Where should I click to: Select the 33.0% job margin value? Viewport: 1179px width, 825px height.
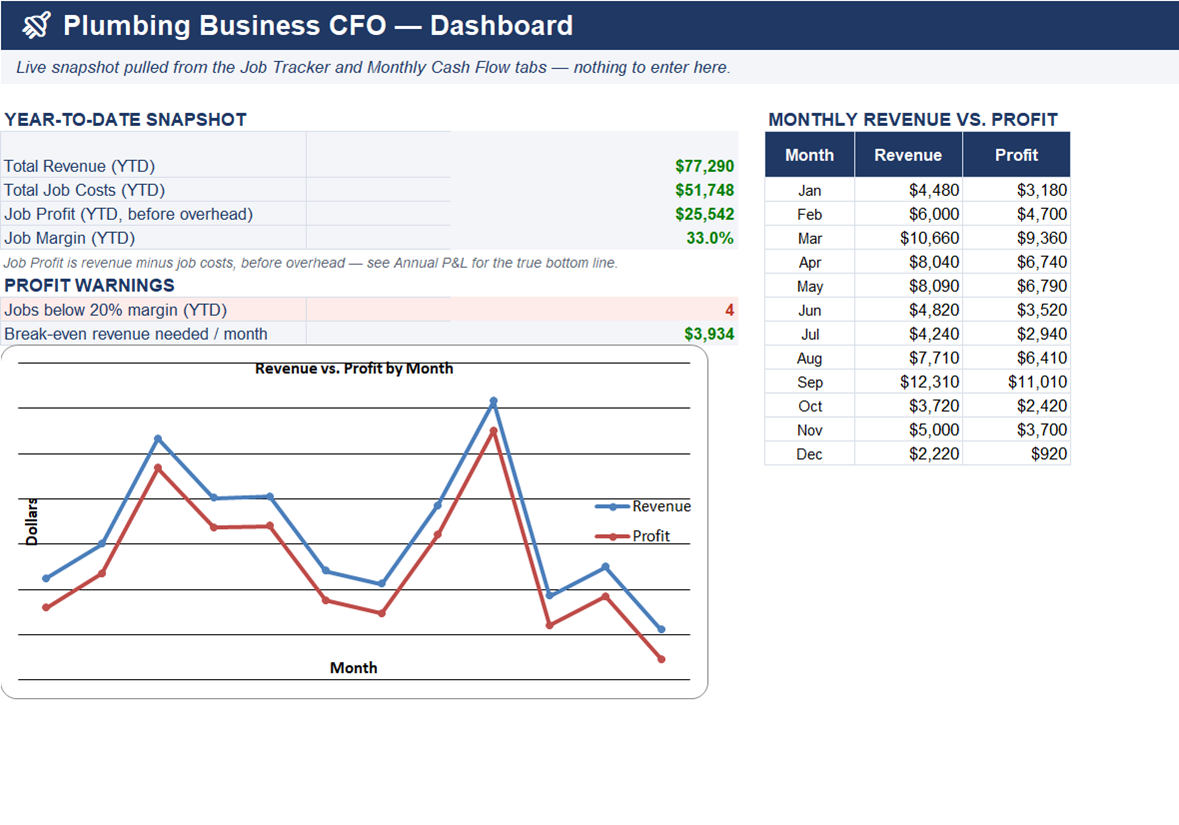coord(710,238)
